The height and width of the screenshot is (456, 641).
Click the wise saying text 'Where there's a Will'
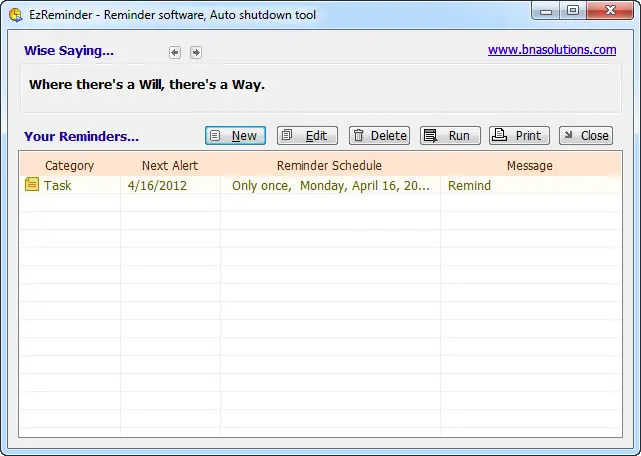pos(147,85)
